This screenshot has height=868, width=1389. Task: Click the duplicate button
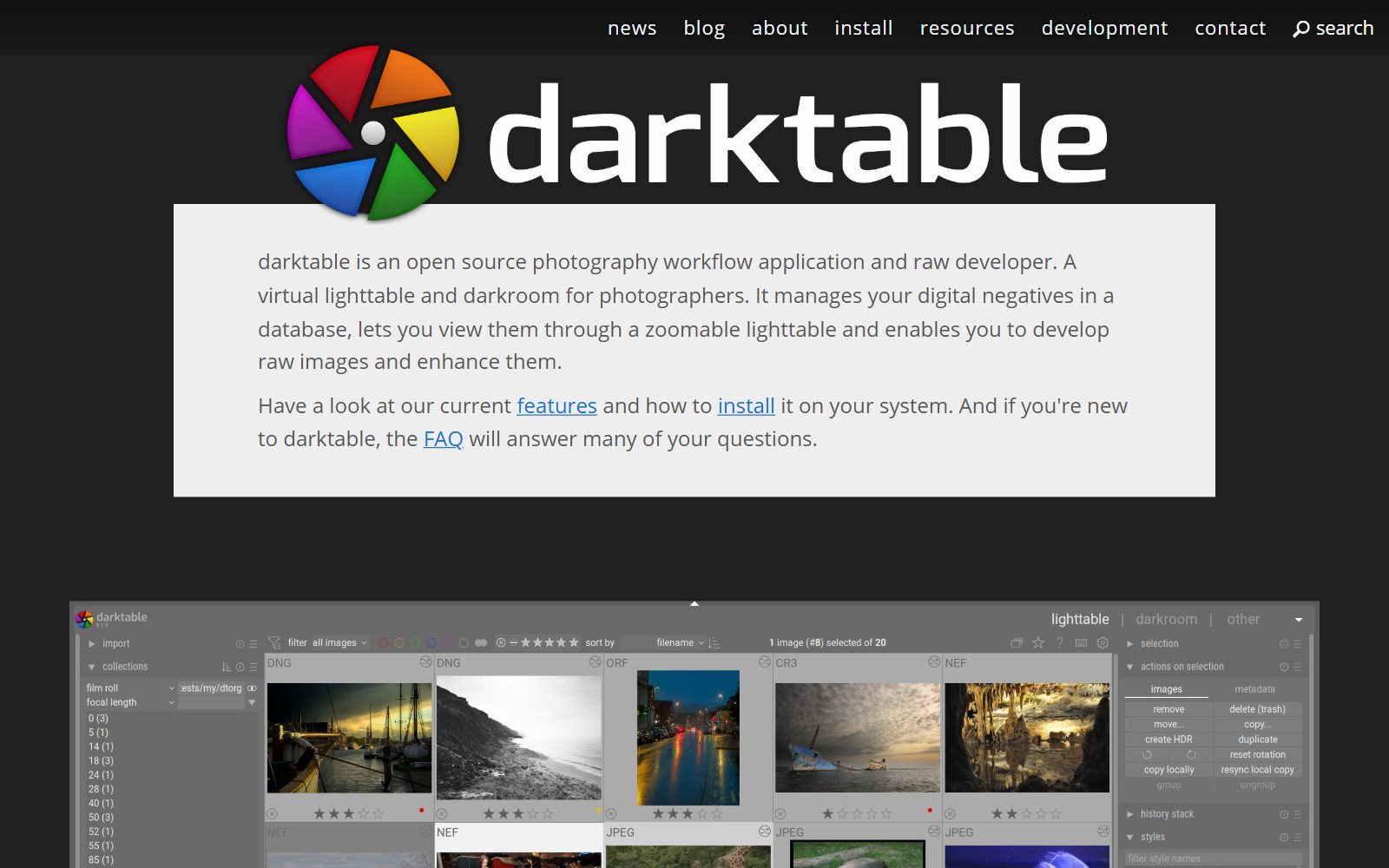[1257, 740]
